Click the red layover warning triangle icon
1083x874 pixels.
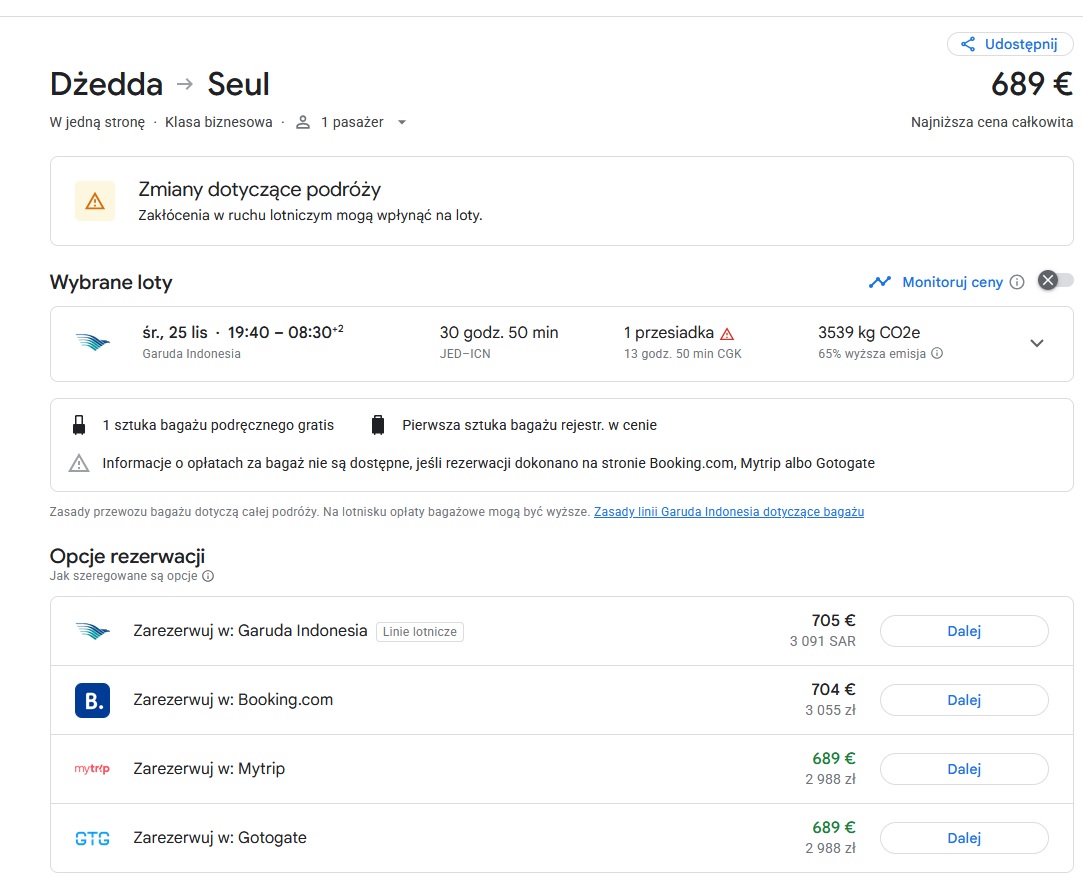click(727, 334)
